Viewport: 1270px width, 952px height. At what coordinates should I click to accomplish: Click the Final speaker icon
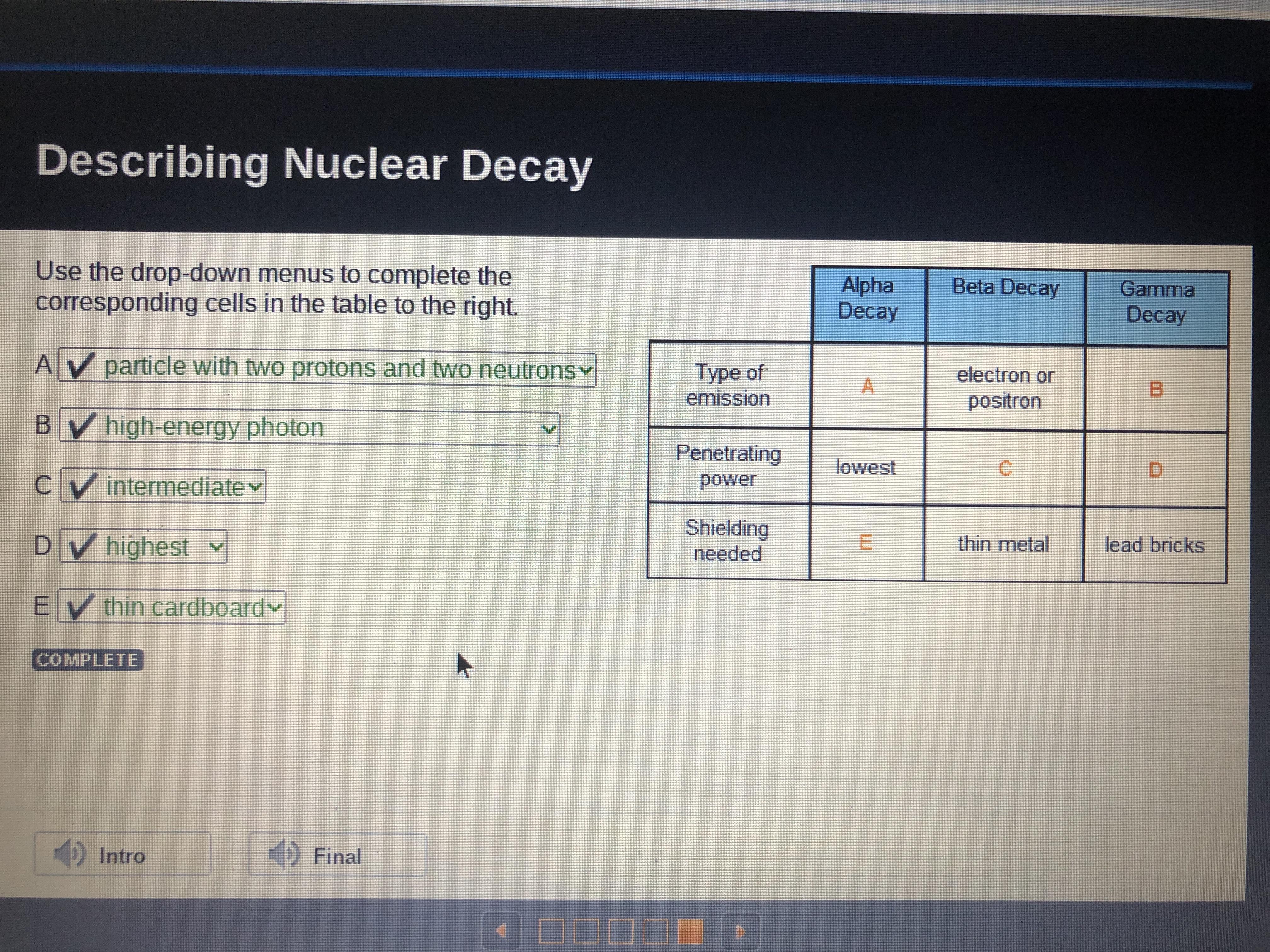click(284, 854)
